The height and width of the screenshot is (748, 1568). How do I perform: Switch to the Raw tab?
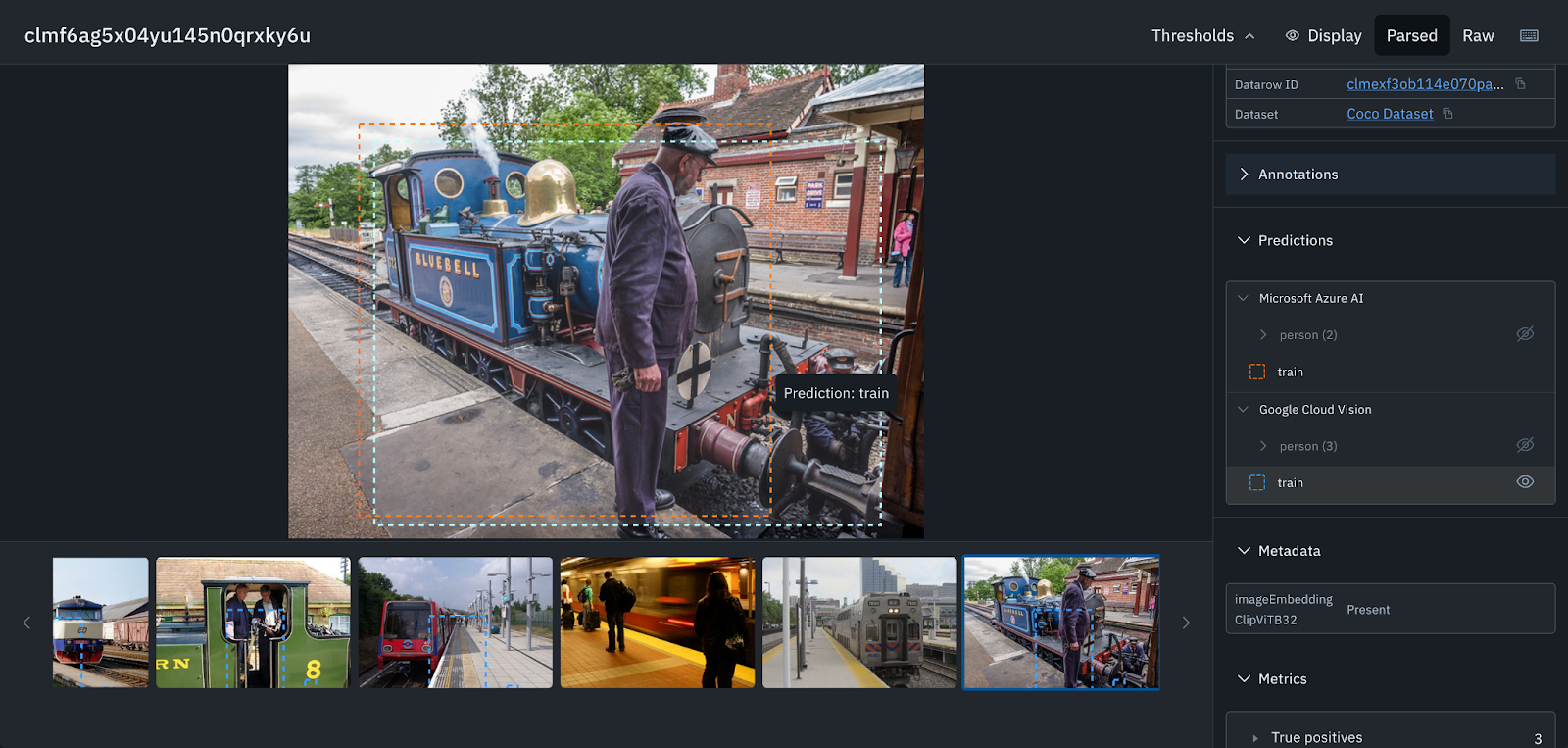(1478, 35)
